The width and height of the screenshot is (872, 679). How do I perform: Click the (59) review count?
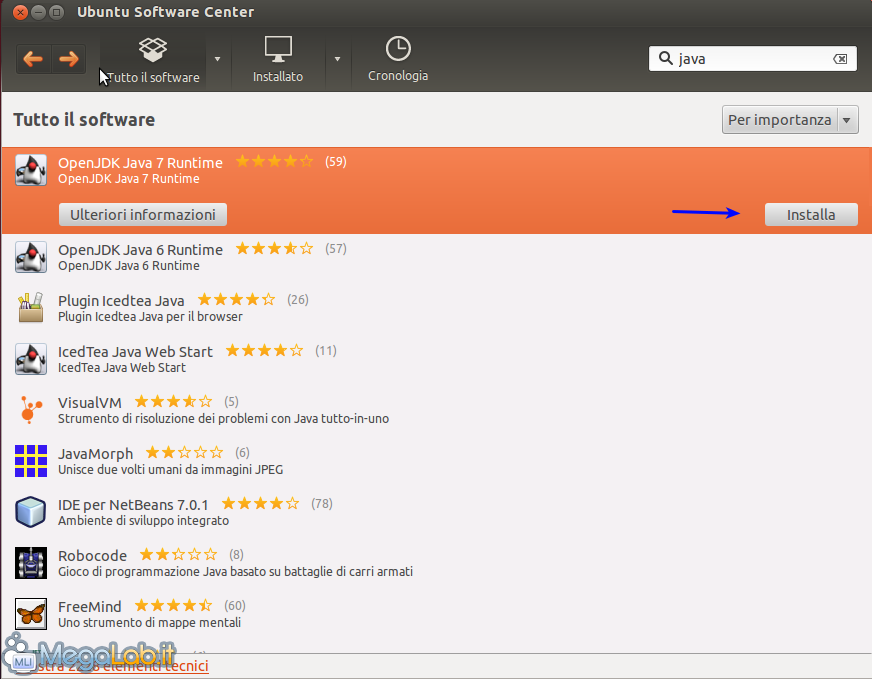coord(336,162)
